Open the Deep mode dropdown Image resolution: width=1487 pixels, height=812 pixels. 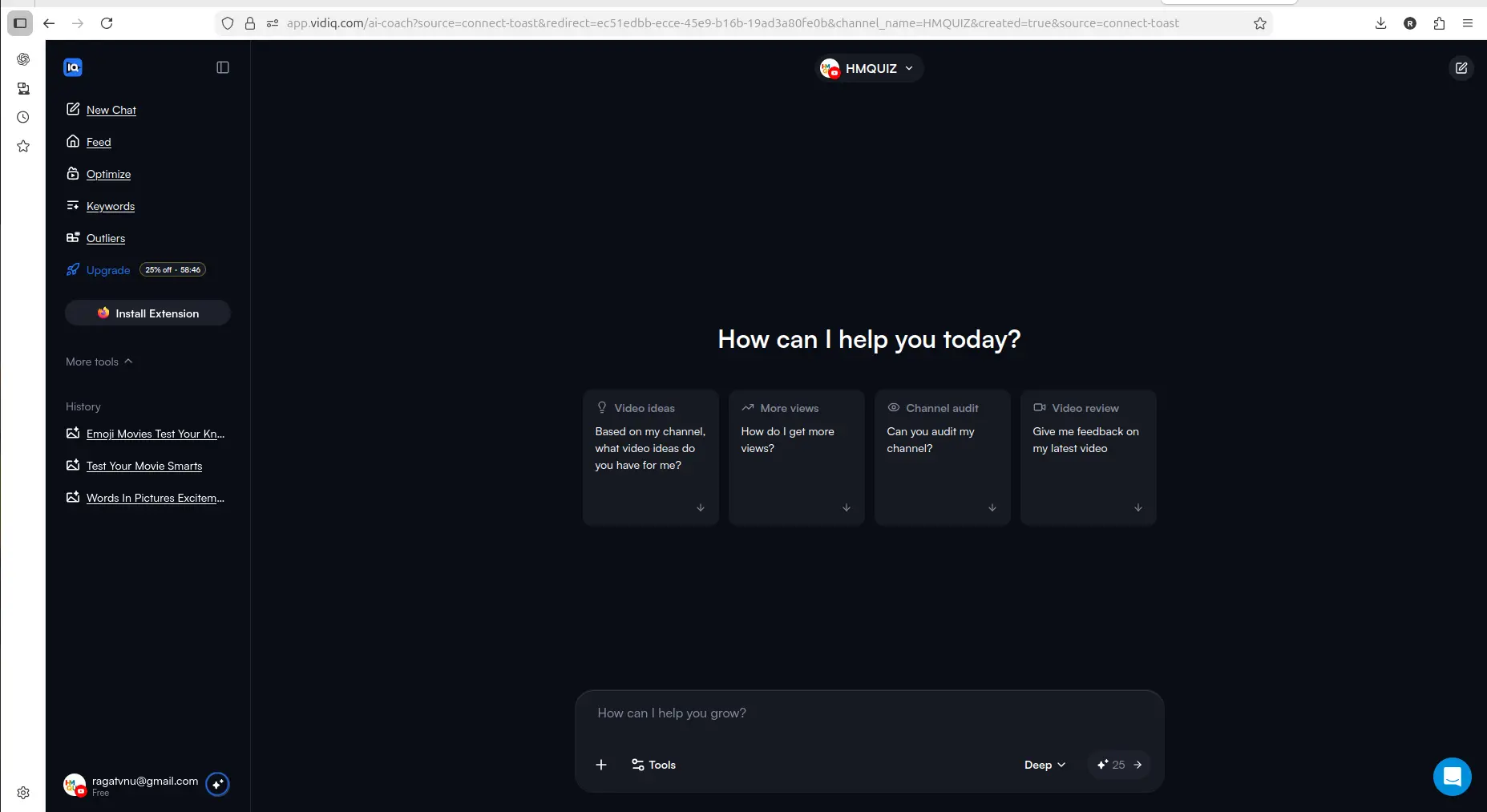click(1045, 765)
